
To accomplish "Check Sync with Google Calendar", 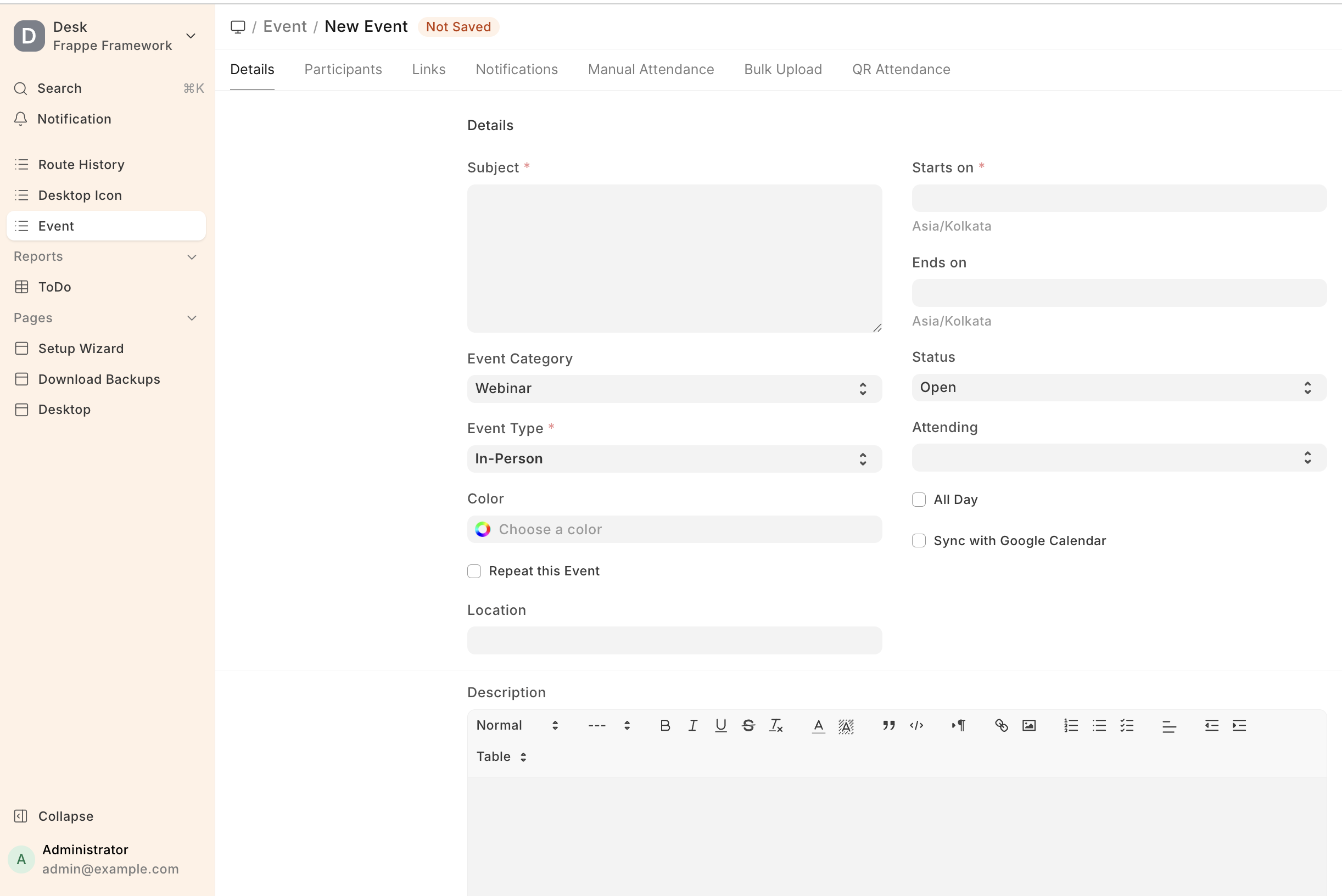I will pos(919,541).
